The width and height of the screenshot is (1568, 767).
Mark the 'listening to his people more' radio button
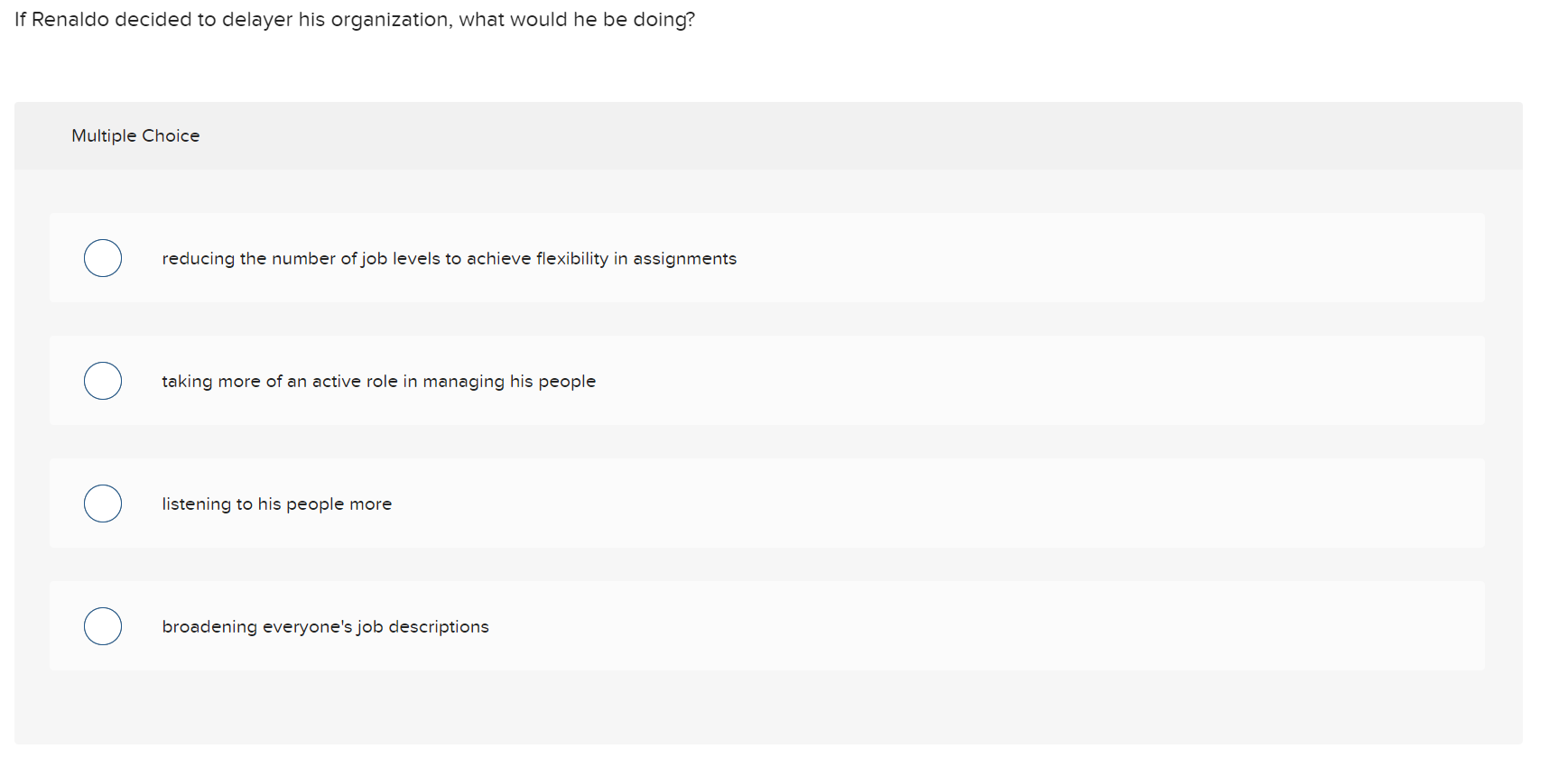pos(103,504)
